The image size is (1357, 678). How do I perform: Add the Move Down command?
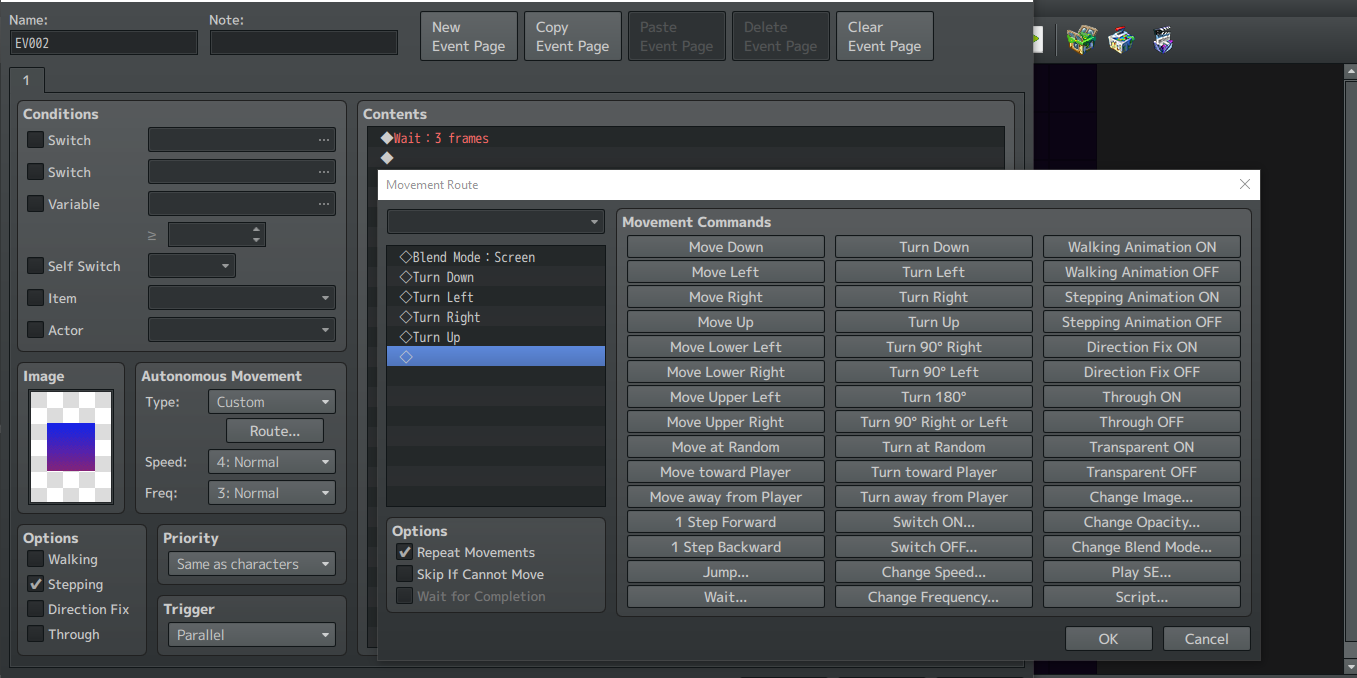726,247
